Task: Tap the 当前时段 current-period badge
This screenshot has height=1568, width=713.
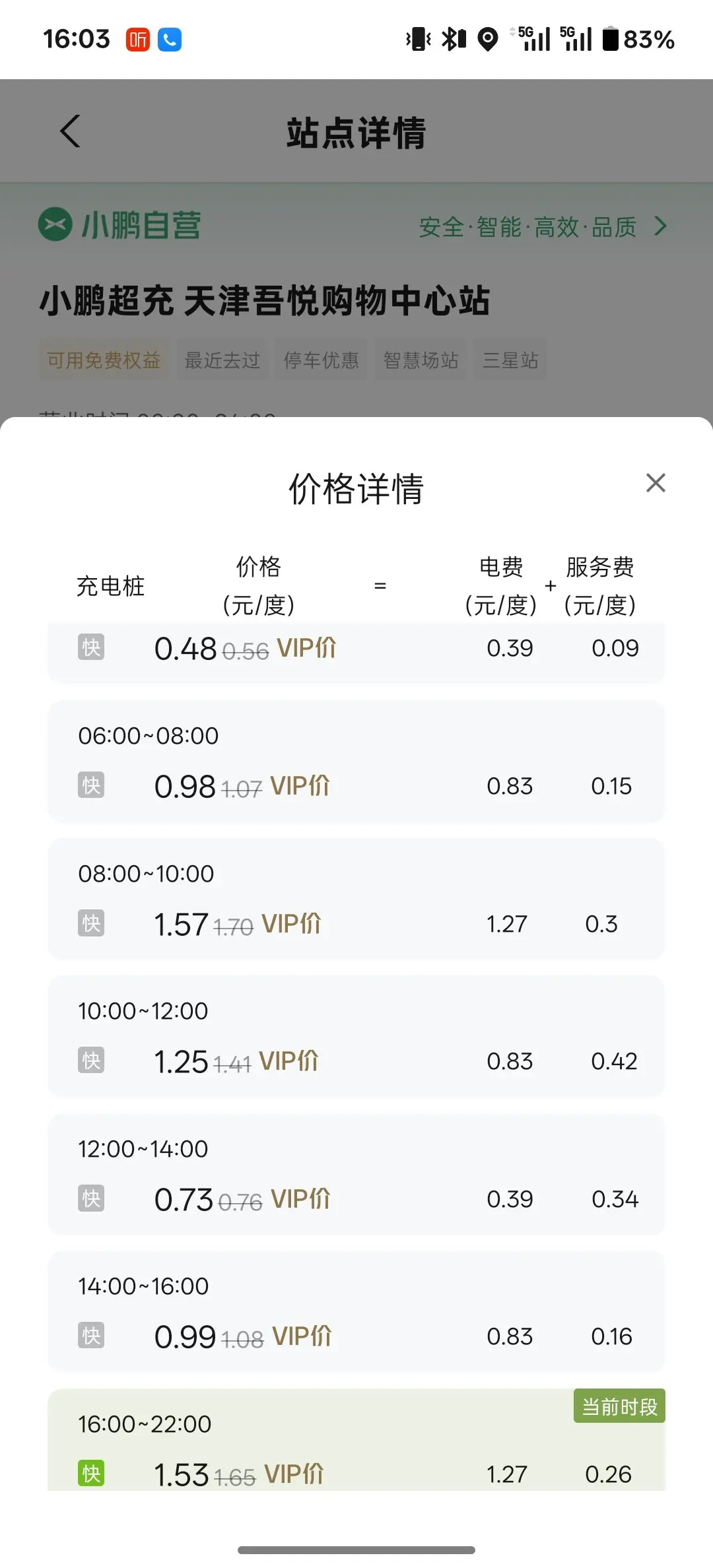Action: point(619,1406)
